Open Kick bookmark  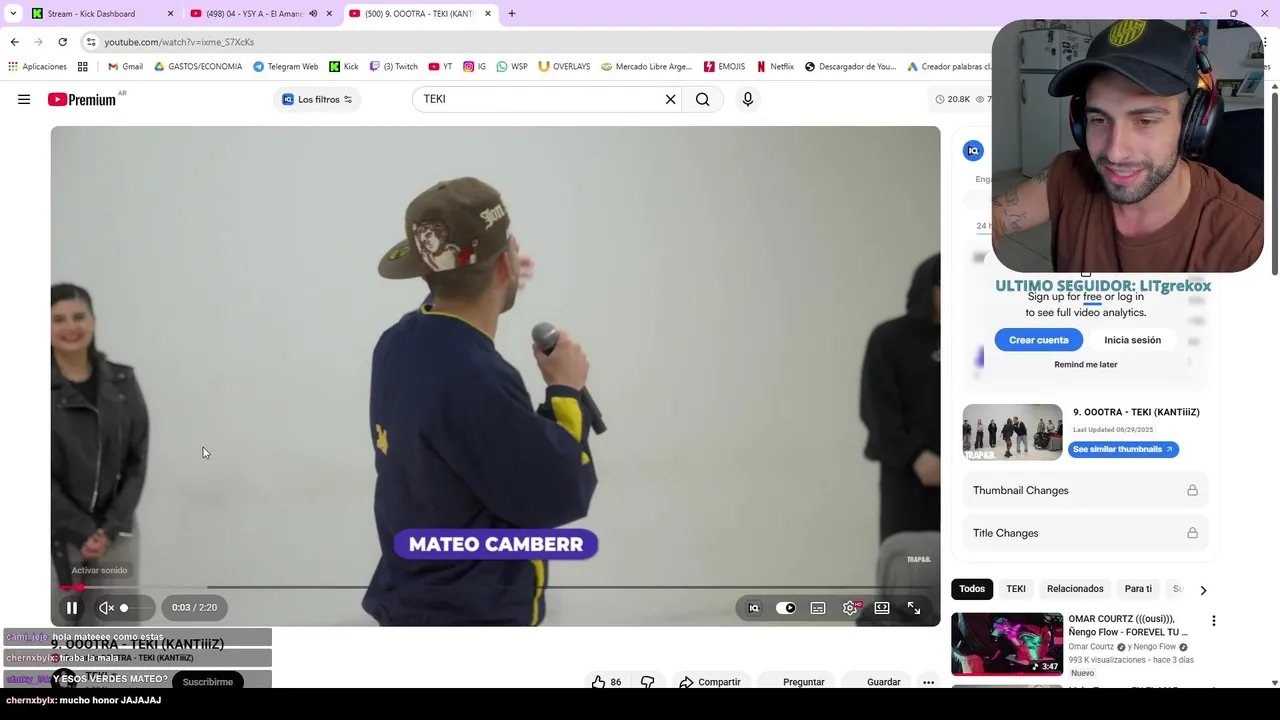pyautogui.click(x=343, y=67)
